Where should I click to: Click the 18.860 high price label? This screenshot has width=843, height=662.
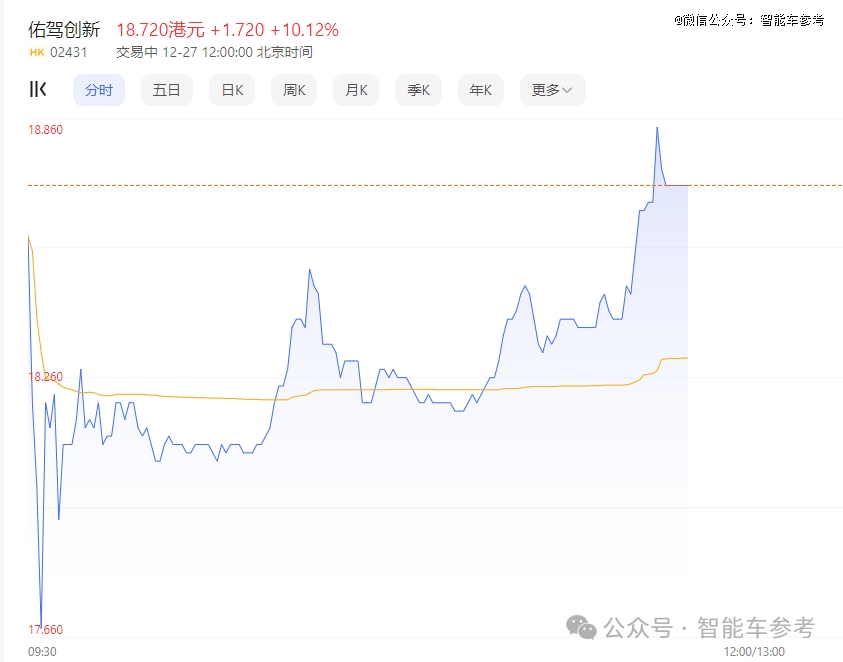(x=46, y=130)
